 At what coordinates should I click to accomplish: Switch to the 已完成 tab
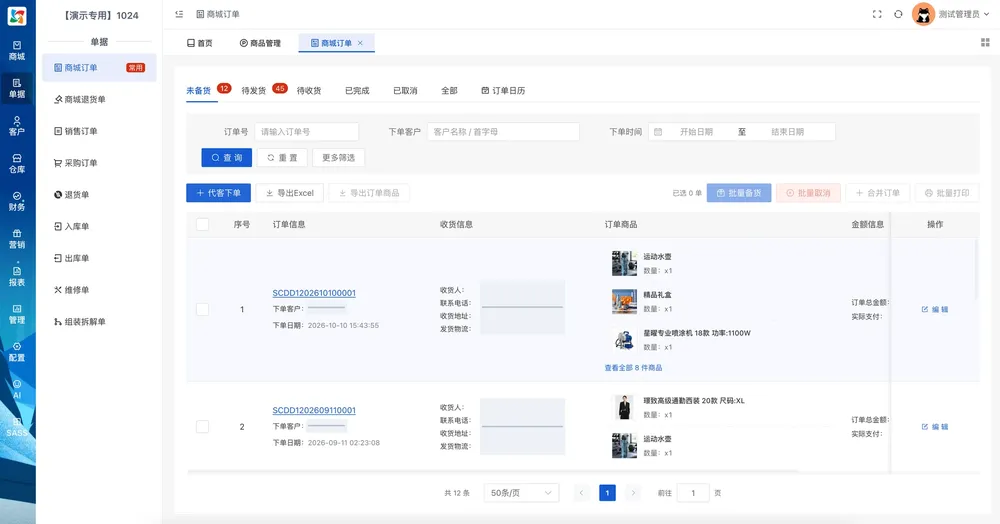[357, 91]
